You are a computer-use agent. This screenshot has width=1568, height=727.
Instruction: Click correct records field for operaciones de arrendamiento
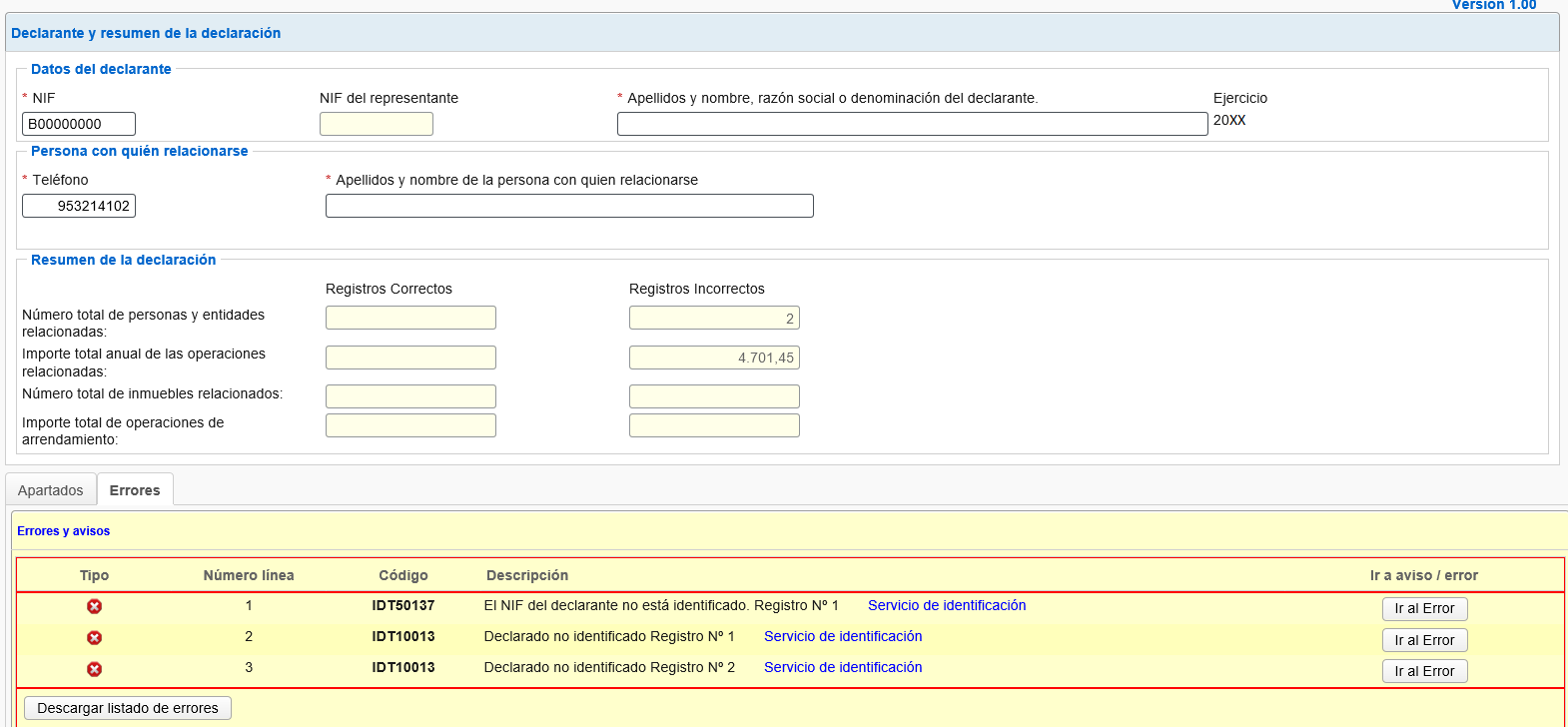[410, 425]
